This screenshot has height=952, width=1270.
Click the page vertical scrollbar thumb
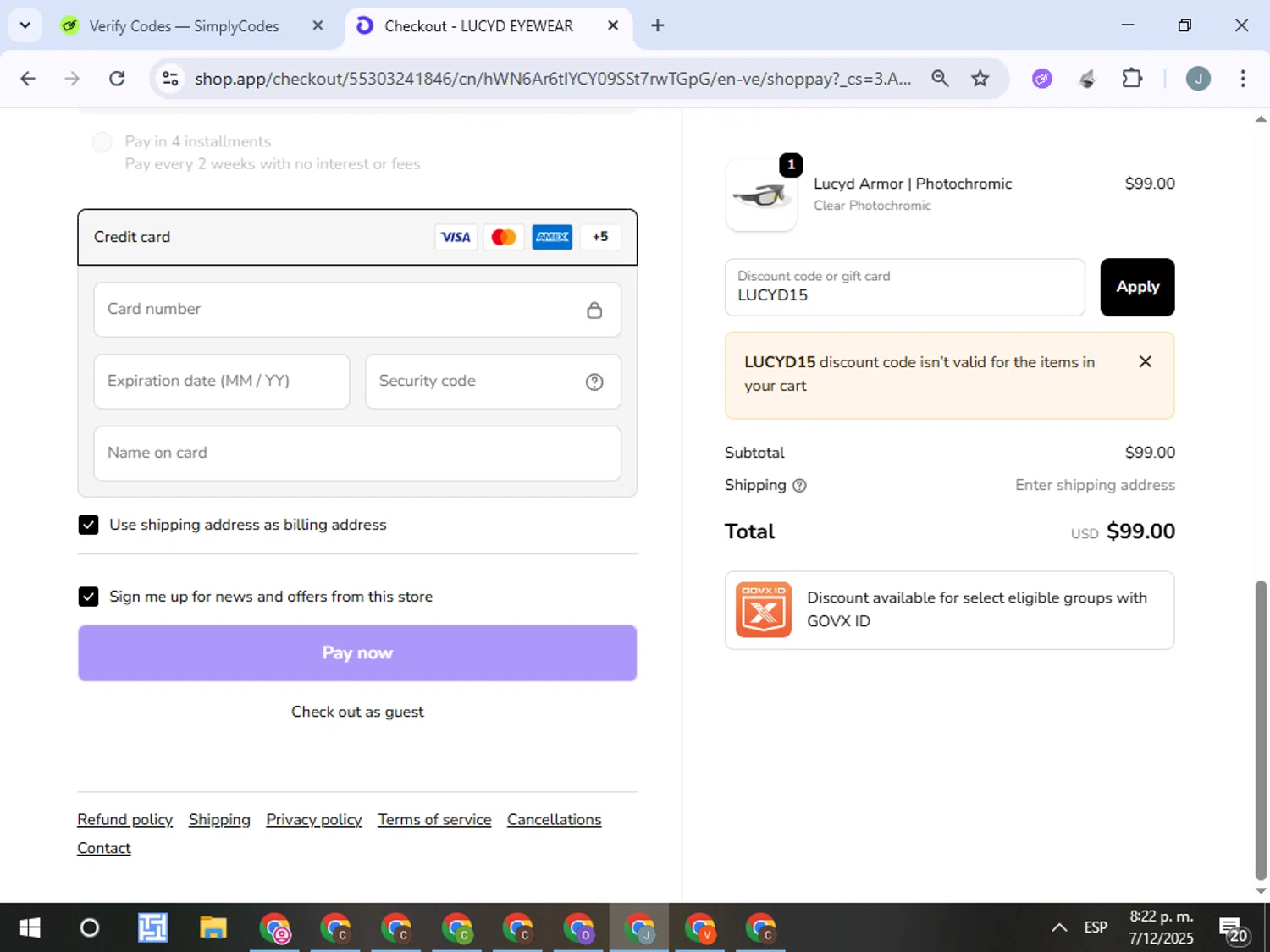1261,730
